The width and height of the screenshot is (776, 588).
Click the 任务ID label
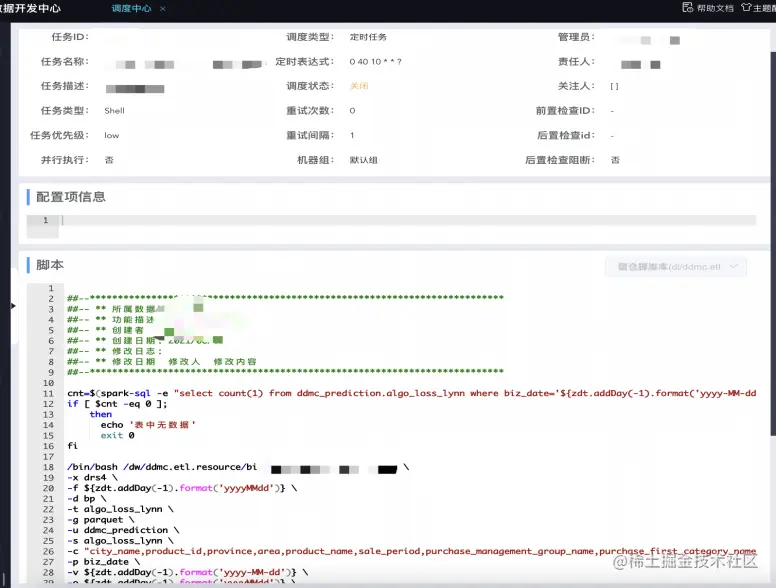(x=70, y=37)
